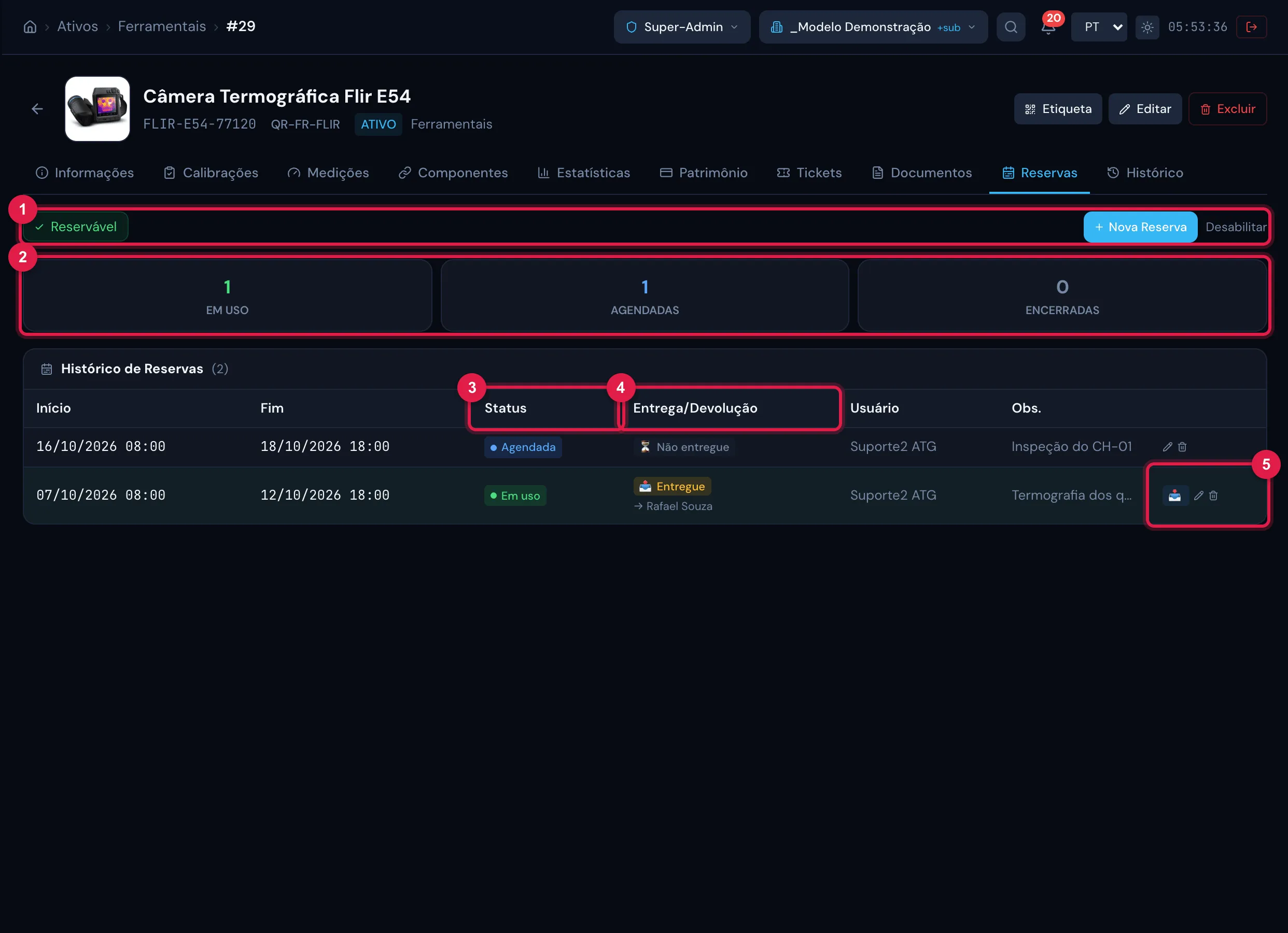Open the _Modelo Demonstração organization dropdown
Screen dimensions: 1288x933
(x=873, y=26)
